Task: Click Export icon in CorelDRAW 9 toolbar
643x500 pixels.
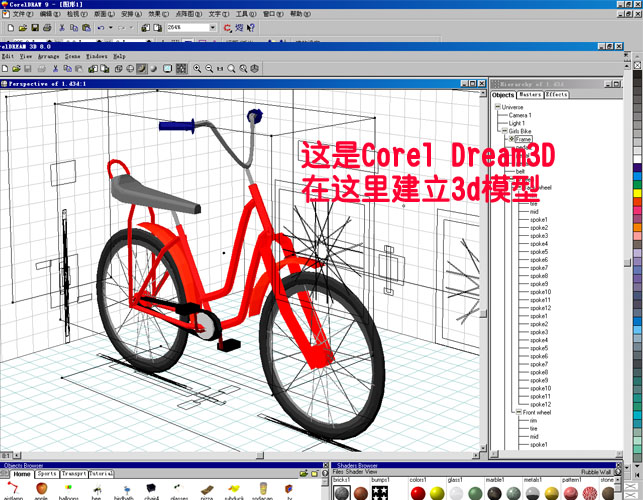Action: (x=158, y=28)
